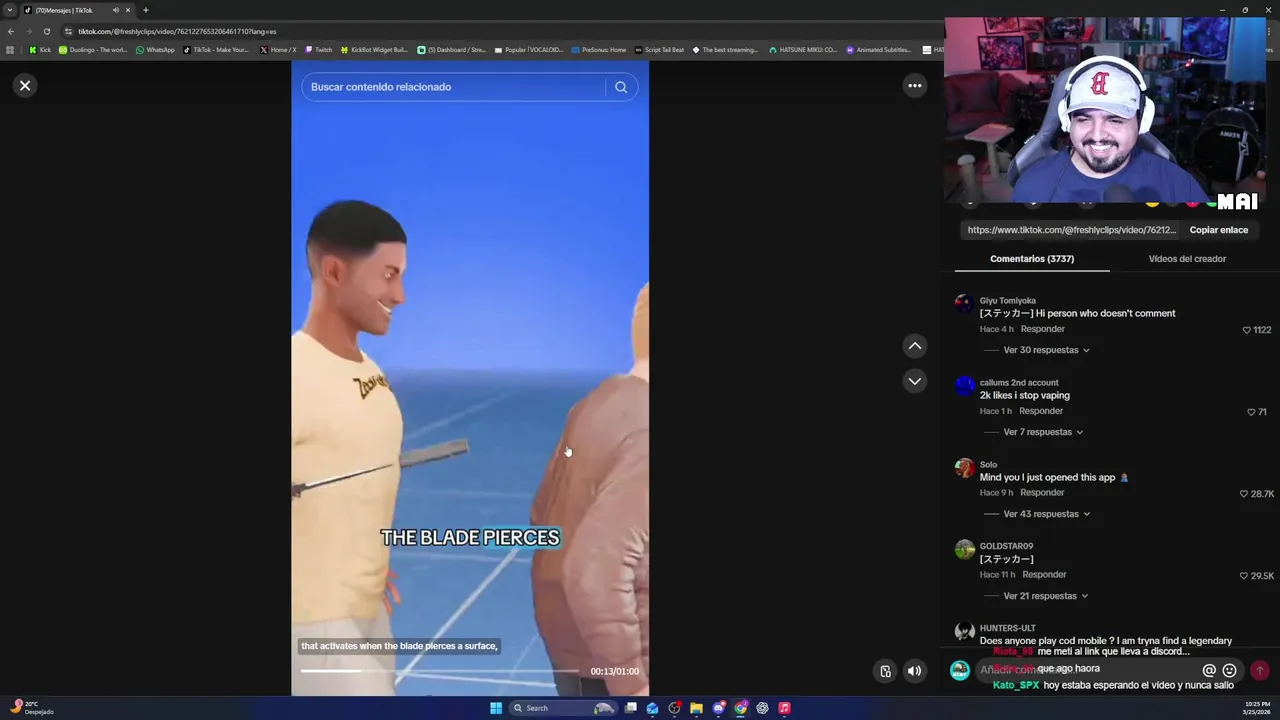Open the three-dots more options menu
Screen dimensions: 1280x720
coord(914,86)
